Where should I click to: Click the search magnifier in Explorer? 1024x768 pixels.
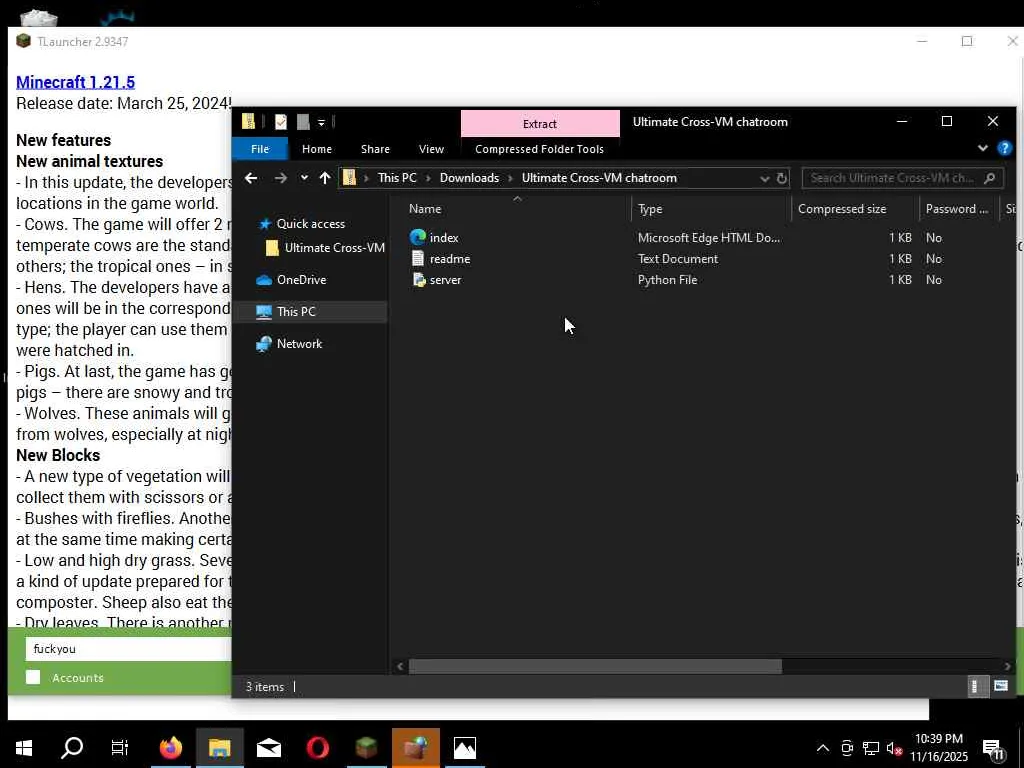[989, 178]
